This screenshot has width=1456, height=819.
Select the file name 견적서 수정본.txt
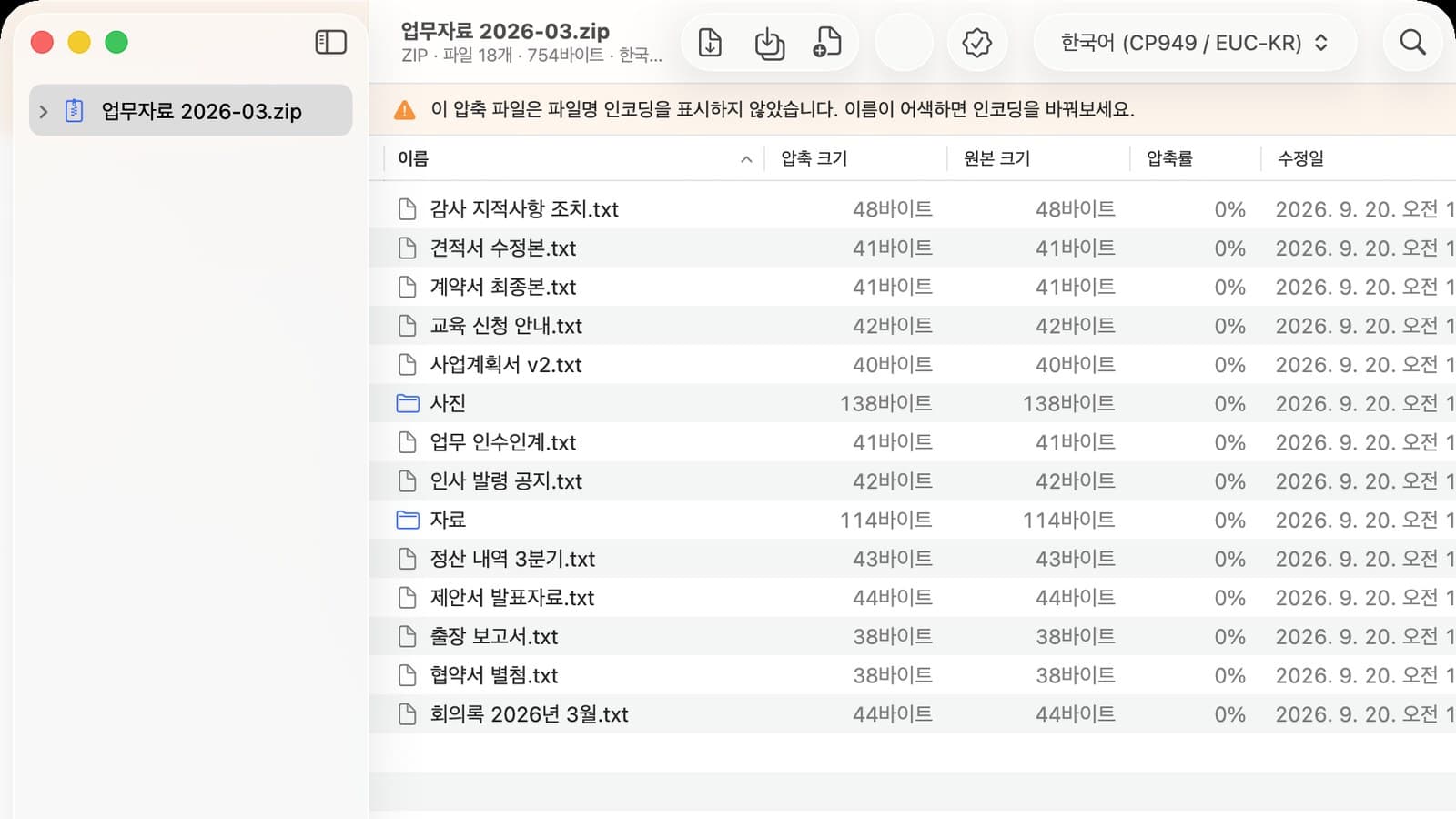click(x=503, y=248)
